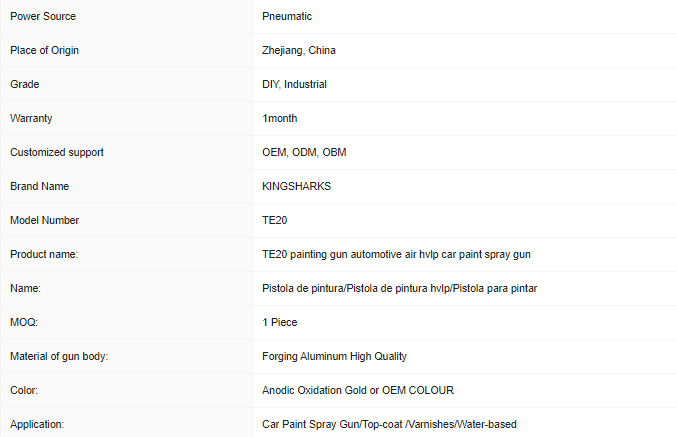Select the DIY, Industrial value
This screenshot has width=677, height=437.
pos(294,84)
